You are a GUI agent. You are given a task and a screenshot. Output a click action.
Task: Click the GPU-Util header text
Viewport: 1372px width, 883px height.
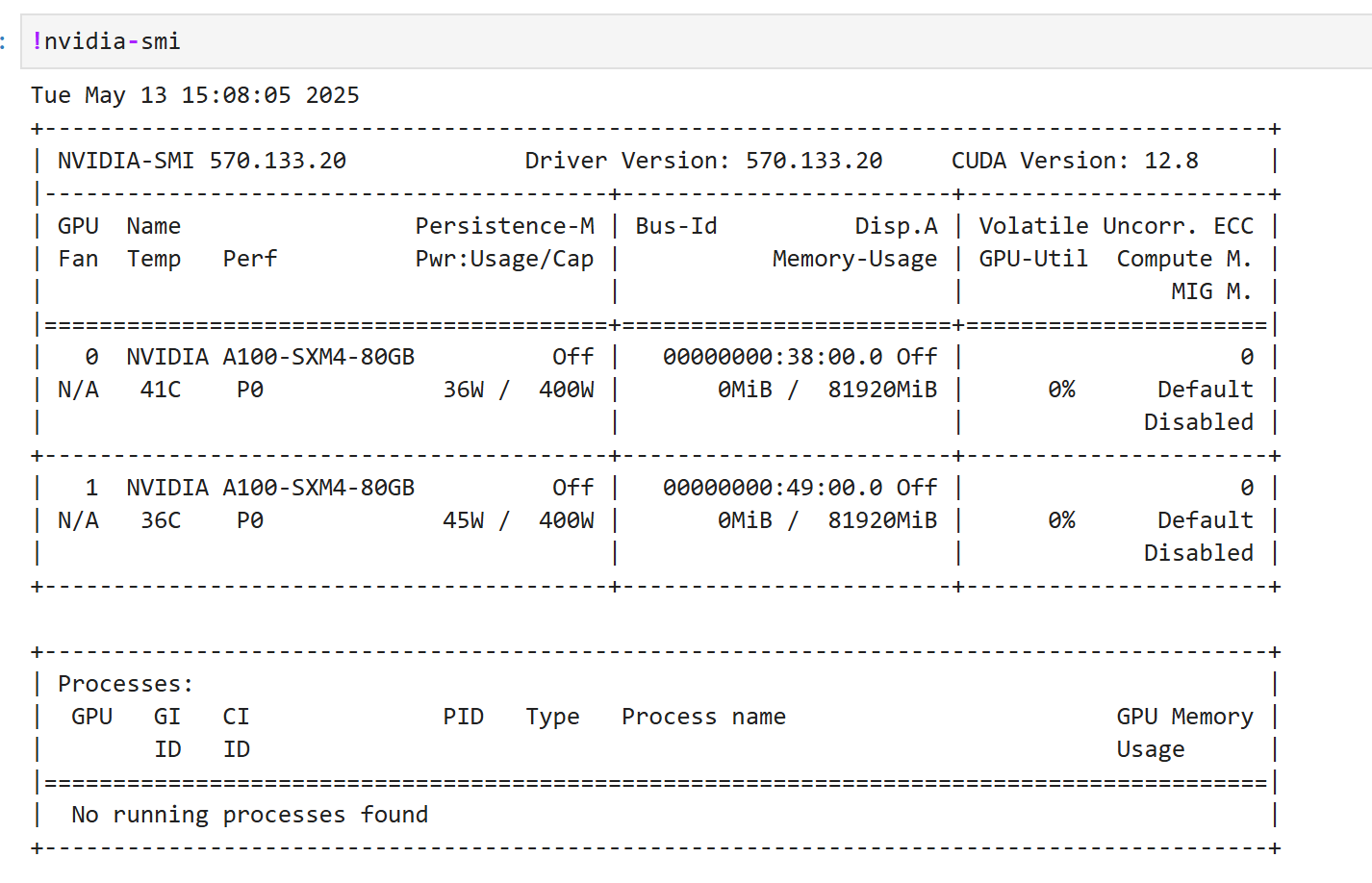(x=1033, y=259)
